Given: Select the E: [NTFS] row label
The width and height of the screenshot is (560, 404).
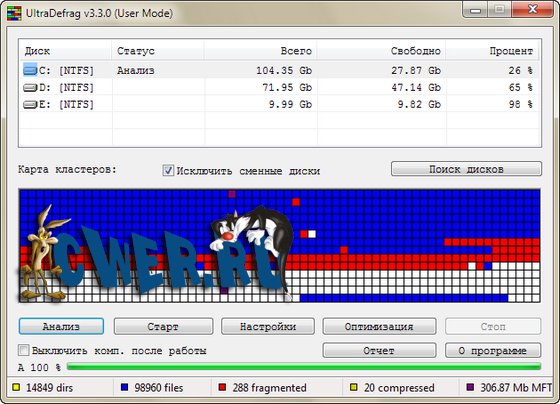Looking at the screenshot, I should click(66, 104).
